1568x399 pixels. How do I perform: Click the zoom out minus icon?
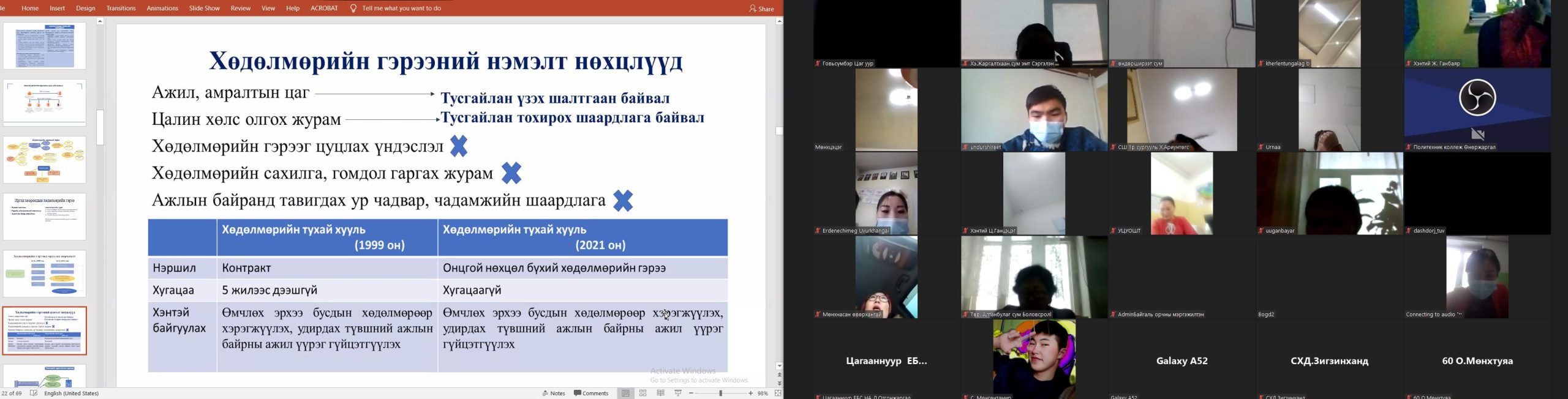[692, 393]
